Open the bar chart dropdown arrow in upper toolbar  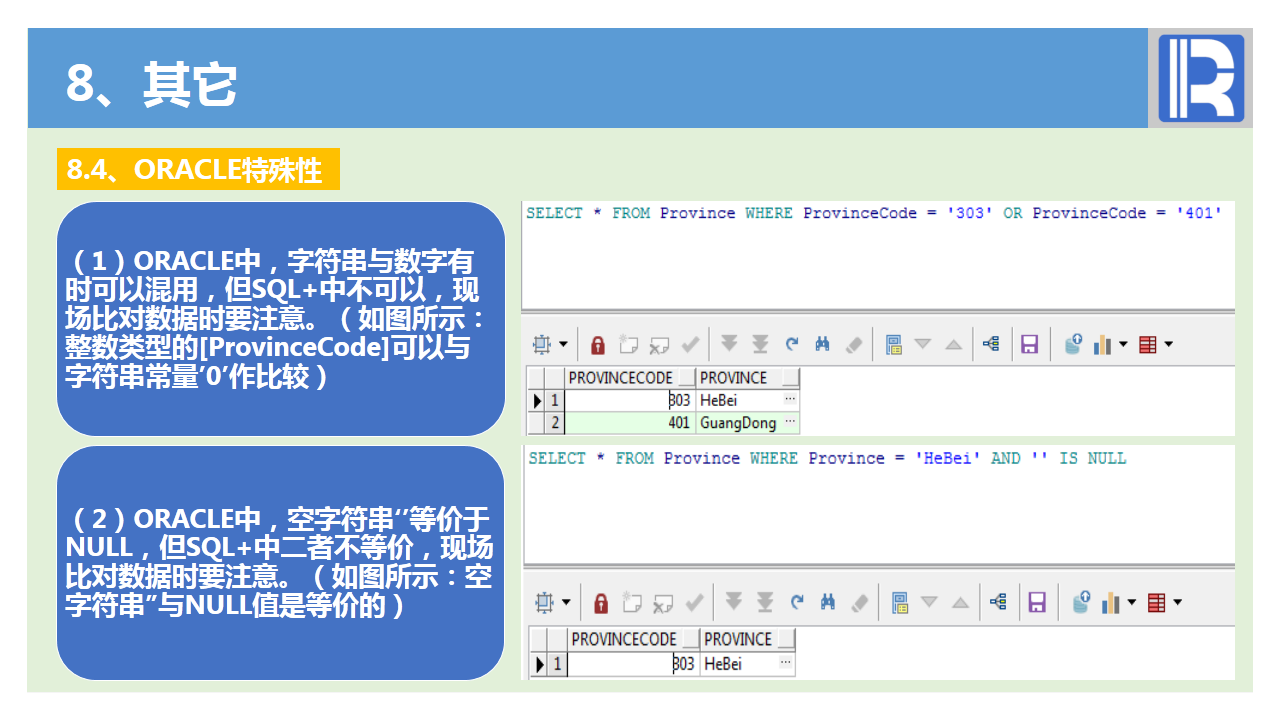pos(1123,345)
